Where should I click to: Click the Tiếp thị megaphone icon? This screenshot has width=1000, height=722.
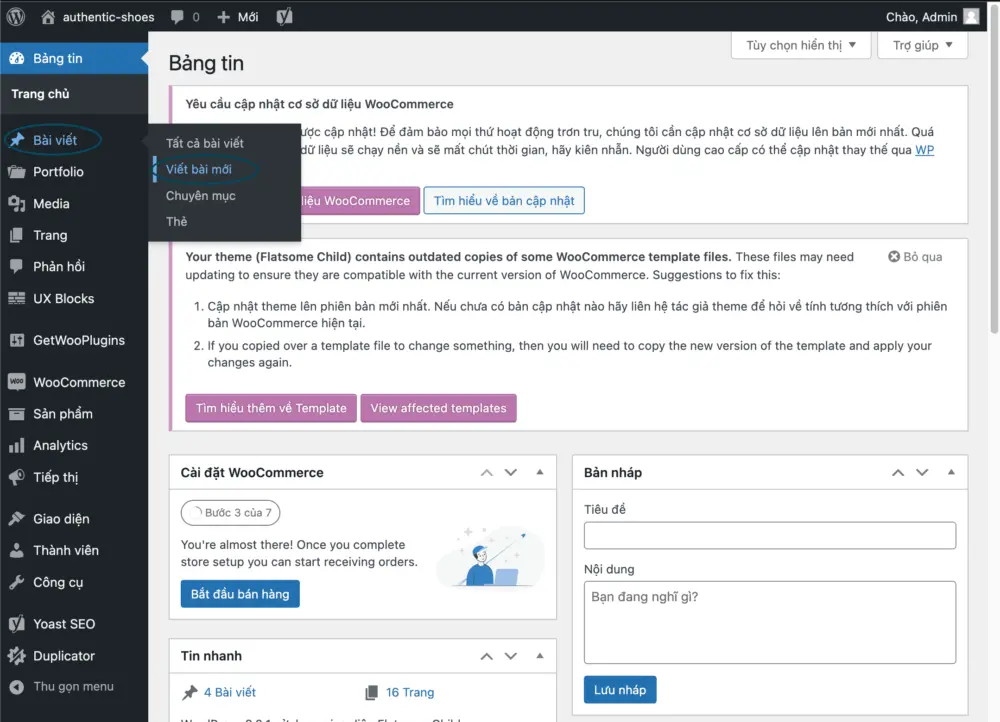click(17, 477)
